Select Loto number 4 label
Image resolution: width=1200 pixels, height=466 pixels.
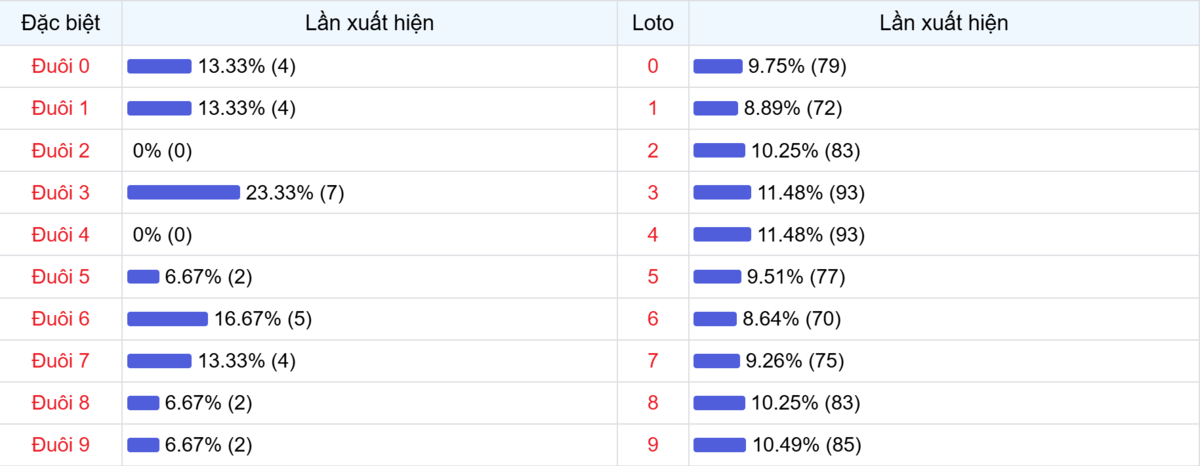coord(653,234)
